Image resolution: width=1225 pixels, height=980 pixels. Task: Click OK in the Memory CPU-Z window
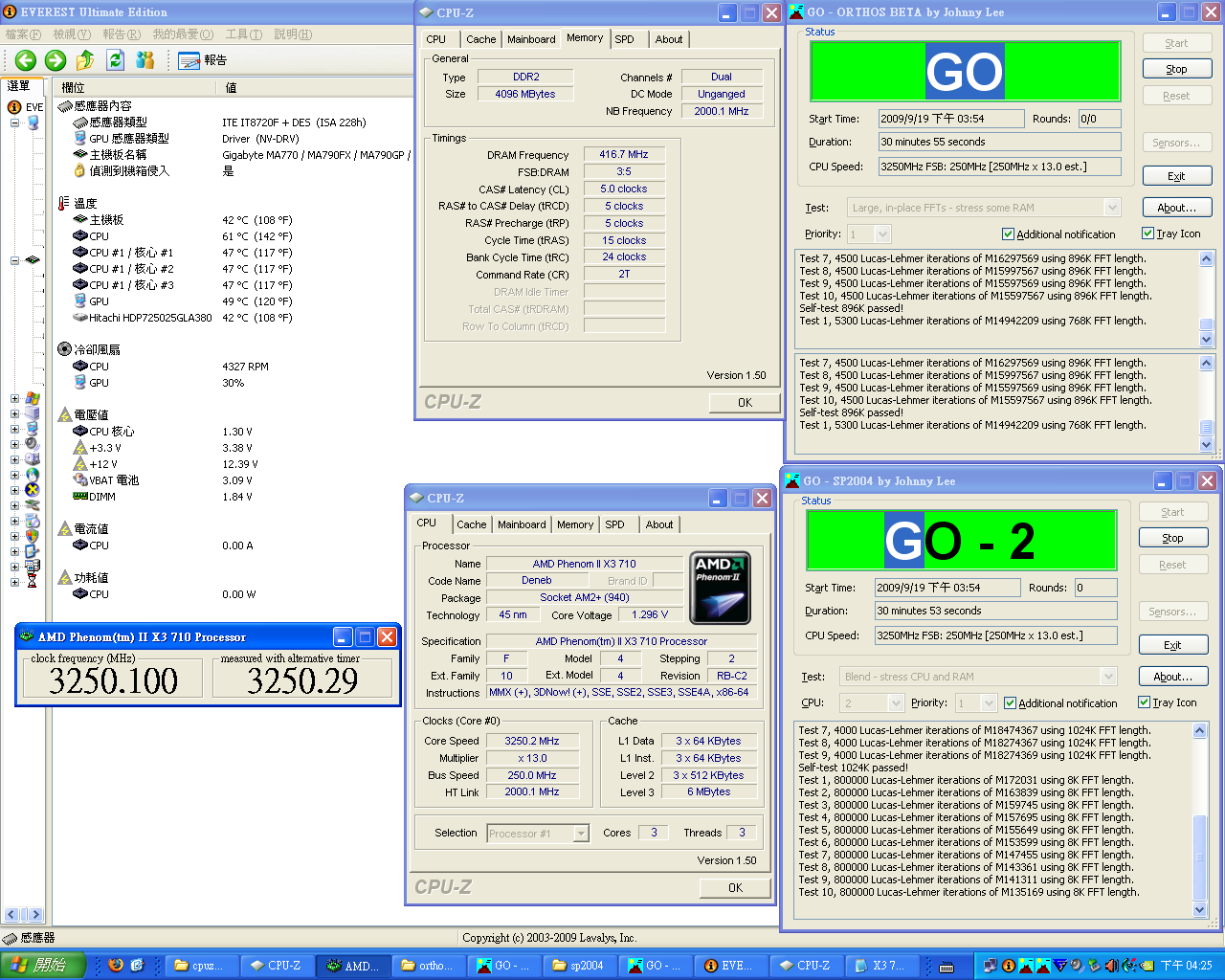point(745,403)
